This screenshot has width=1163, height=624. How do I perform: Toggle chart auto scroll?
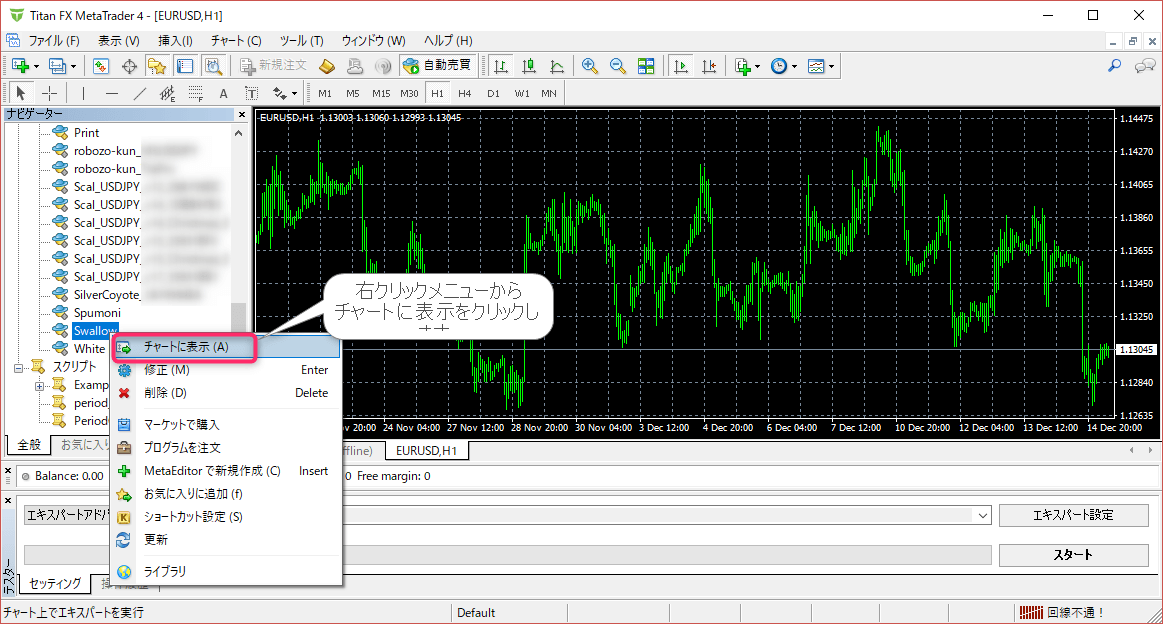tap(680, 66)
